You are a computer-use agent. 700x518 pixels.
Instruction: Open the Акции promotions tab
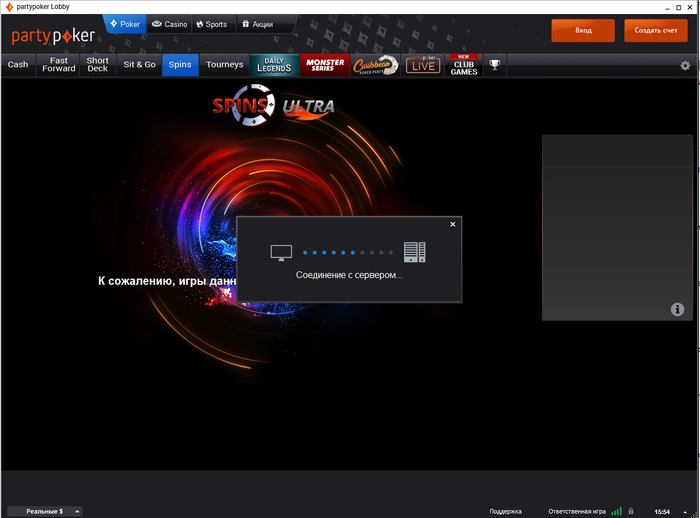click(x=258, y=24)
